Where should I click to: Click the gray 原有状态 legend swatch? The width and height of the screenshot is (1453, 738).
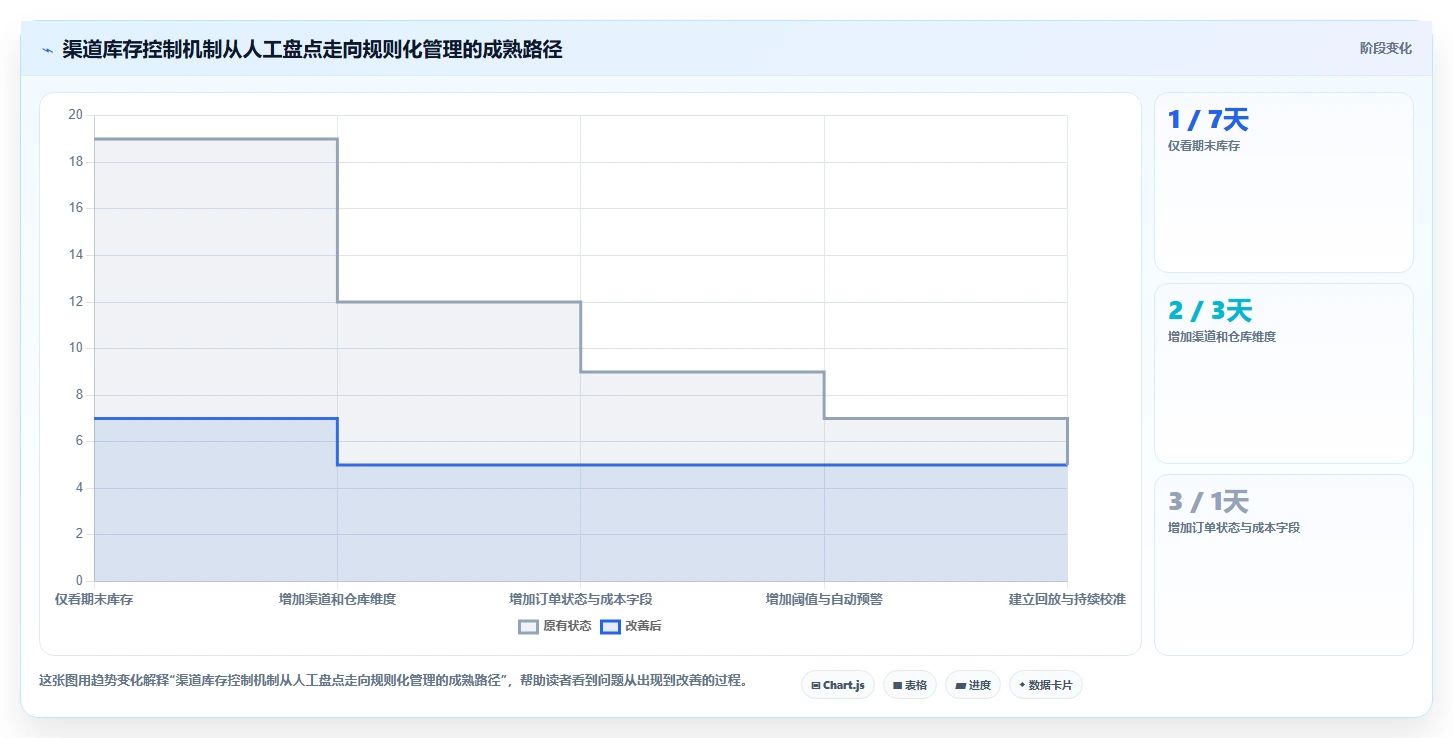[529, 626]
